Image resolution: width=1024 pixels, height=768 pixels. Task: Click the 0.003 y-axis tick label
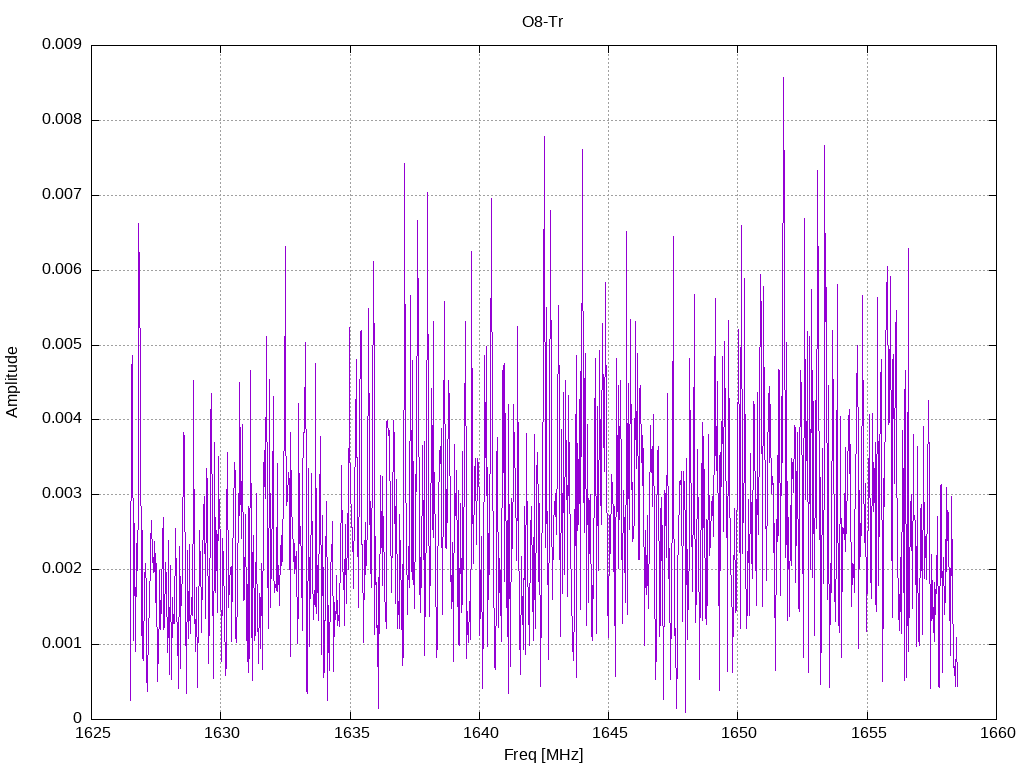pos(62,494)
